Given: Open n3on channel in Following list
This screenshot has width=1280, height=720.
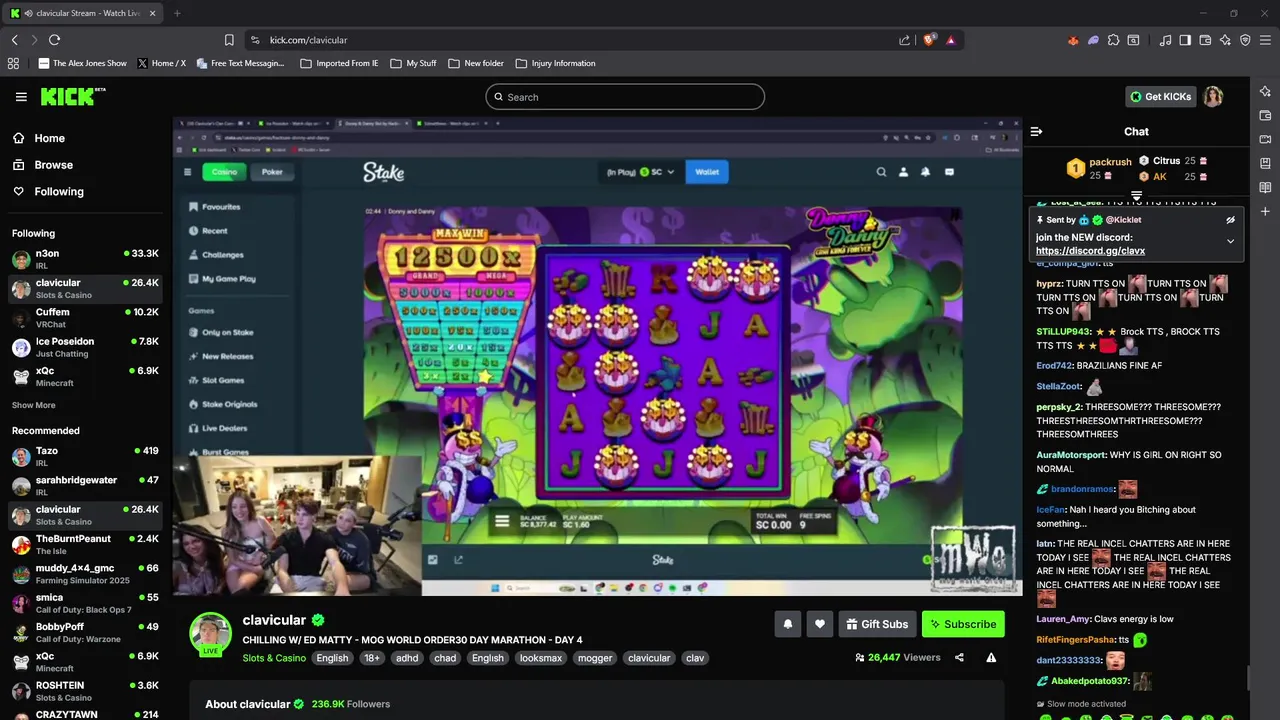Looking at the screenshot, I should coord(85,259).
